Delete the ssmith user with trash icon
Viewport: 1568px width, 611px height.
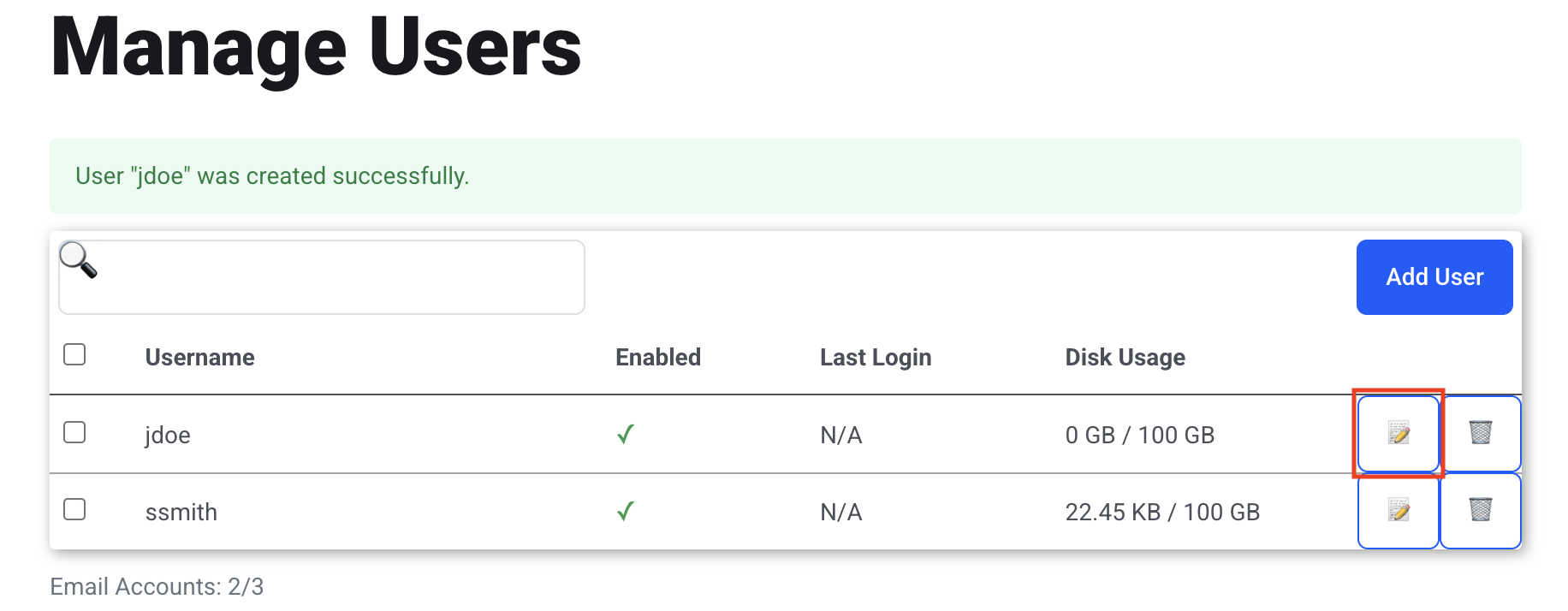pyautogui.click(x=1481, y=511)
